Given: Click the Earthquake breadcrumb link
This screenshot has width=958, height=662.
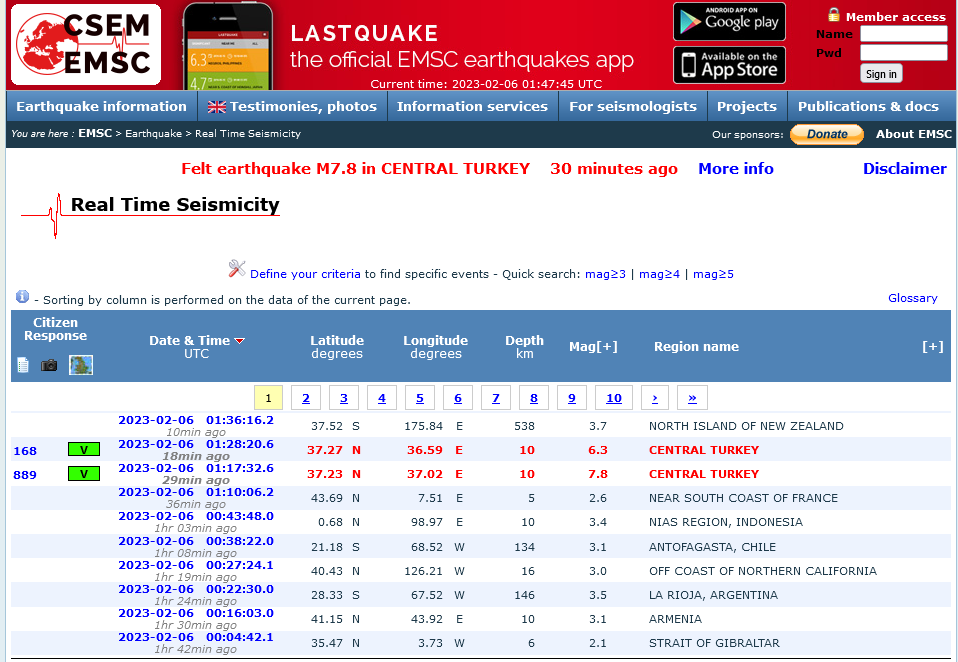Looking at the screenshot, I should point(153,133).
